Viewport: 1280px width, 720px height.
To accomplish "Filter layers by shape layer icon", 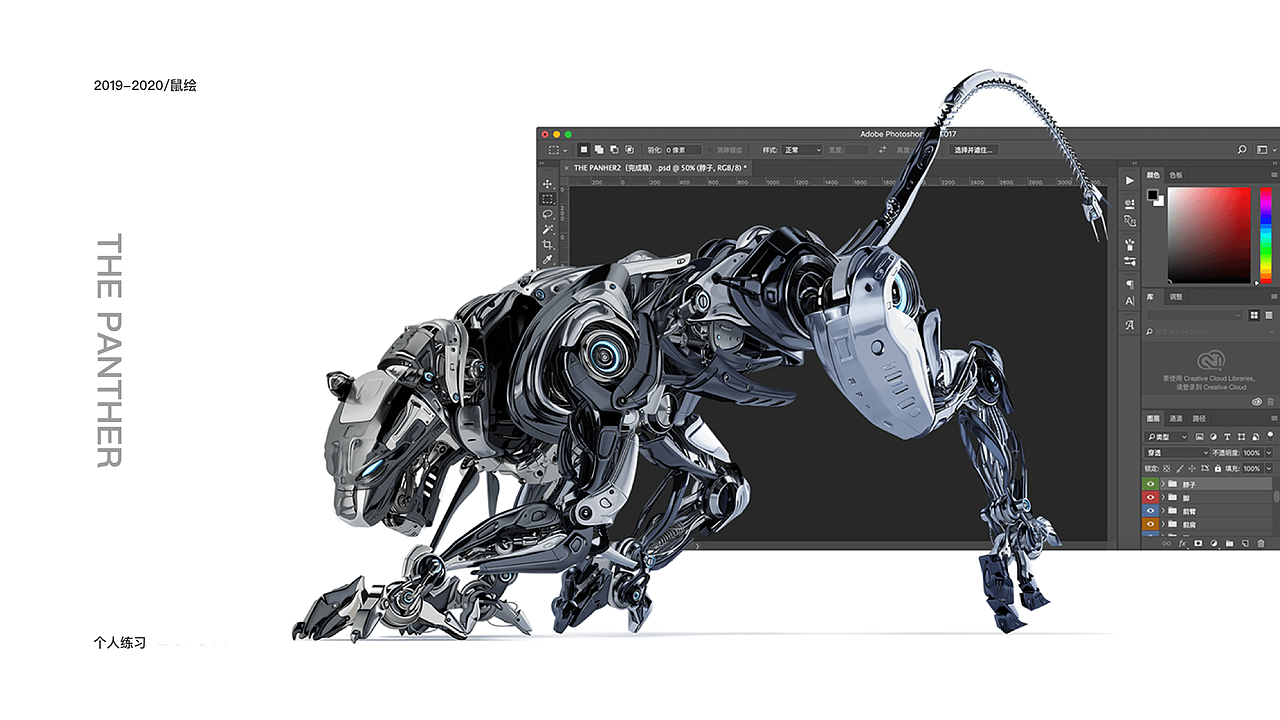I will (x=1241, y=437).
